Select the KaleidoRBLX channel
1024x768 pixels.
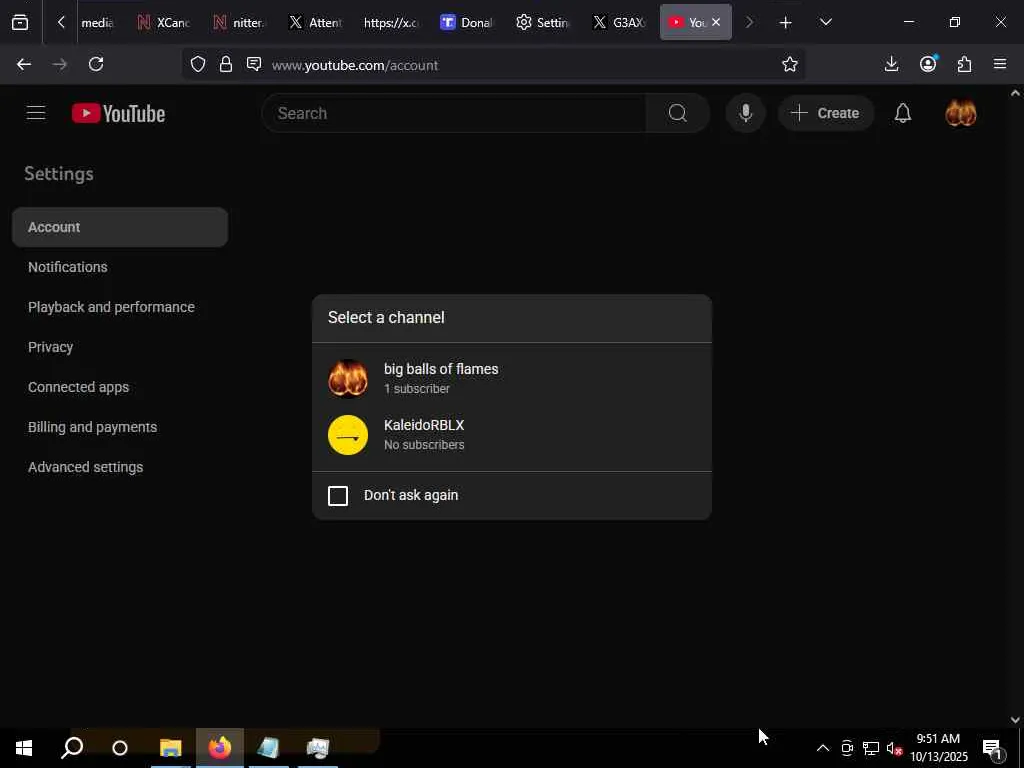click(x=511, y=435)
